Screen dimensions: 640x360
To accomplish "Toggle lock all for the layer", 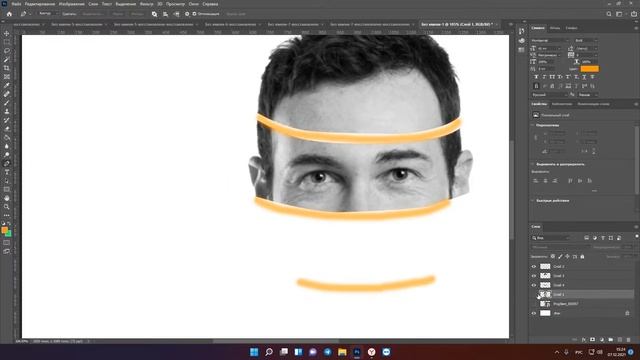I will click(x=582, y=256).
